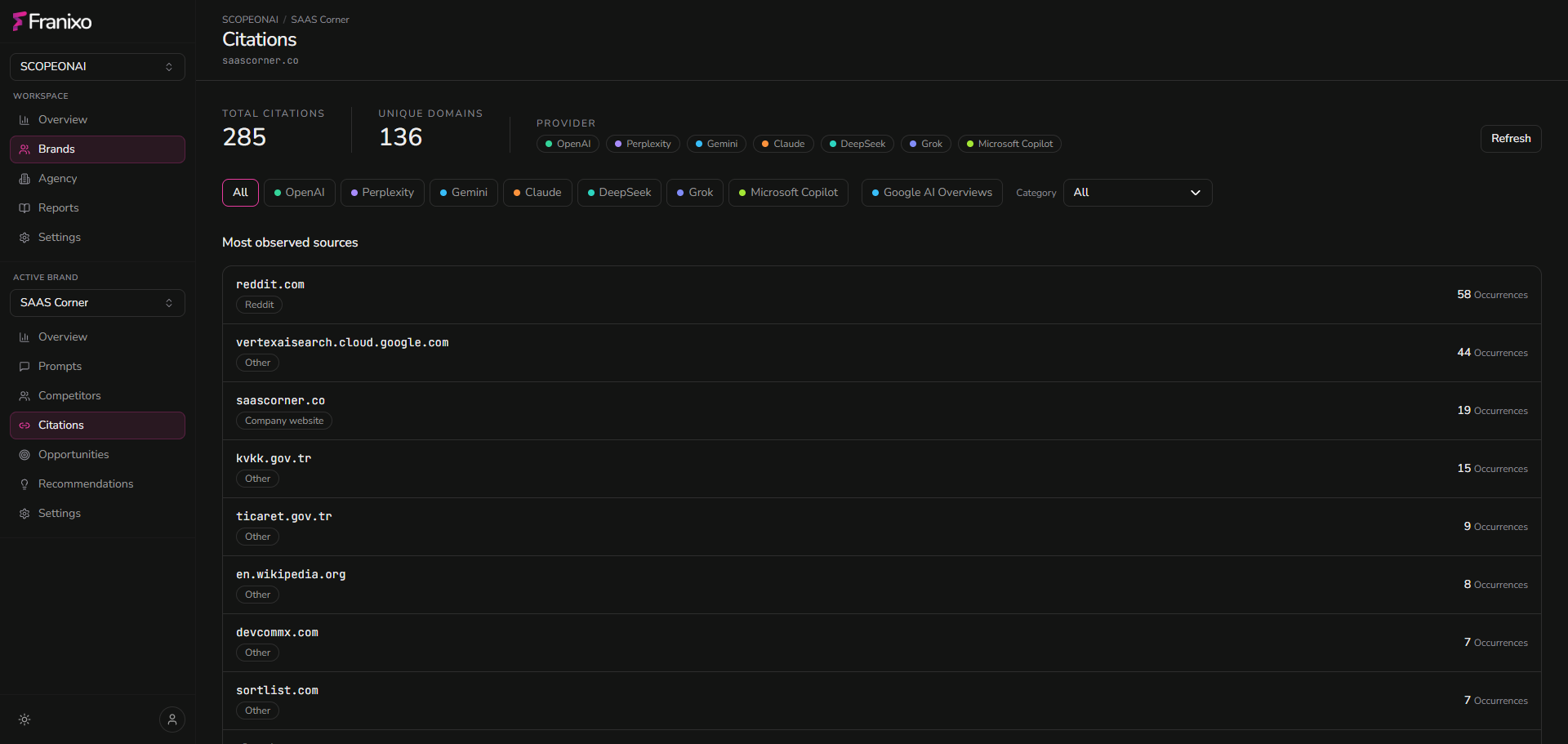The image size is (1568, 744).
Task: Open the Reports section
Action: [x=97, y=208]
